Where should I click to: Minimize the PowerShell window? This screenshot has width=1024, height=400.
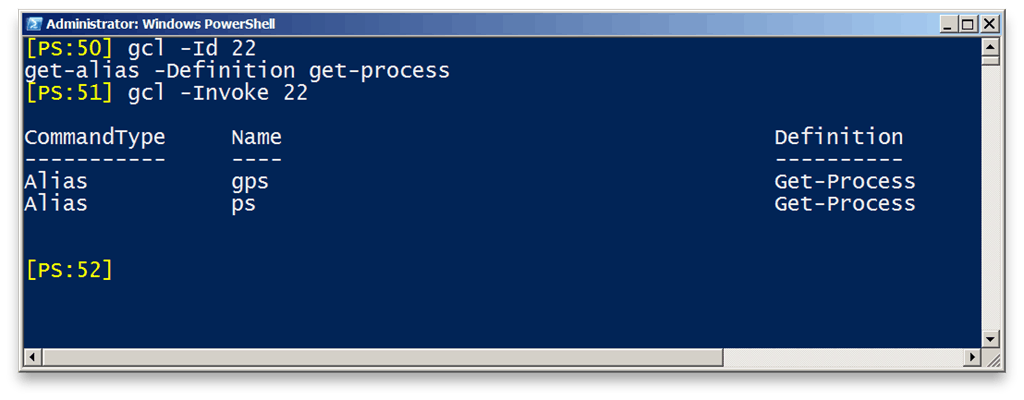[x=949, y=25]
